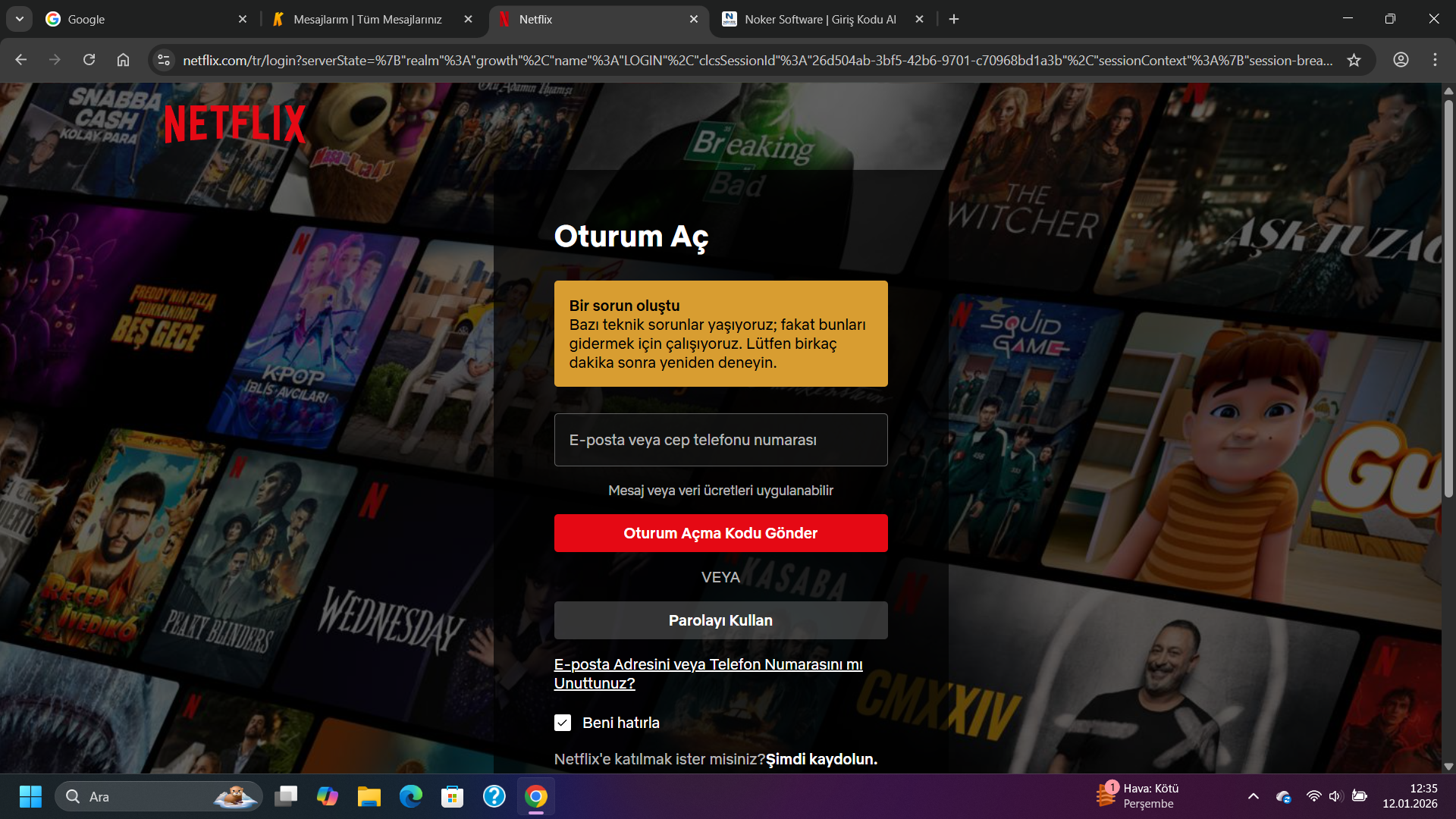Open the browser home page
This screenshot has height=819, width=1456.
click(x=123, y=60)
